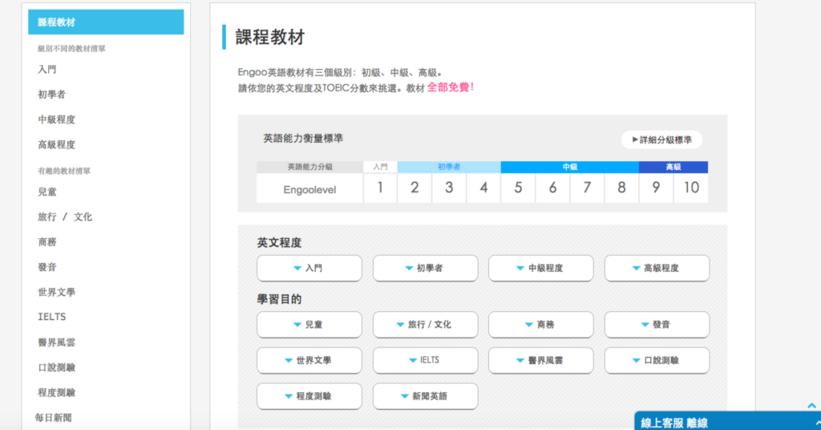Expand the 高級程度 dropdown button

657,268
